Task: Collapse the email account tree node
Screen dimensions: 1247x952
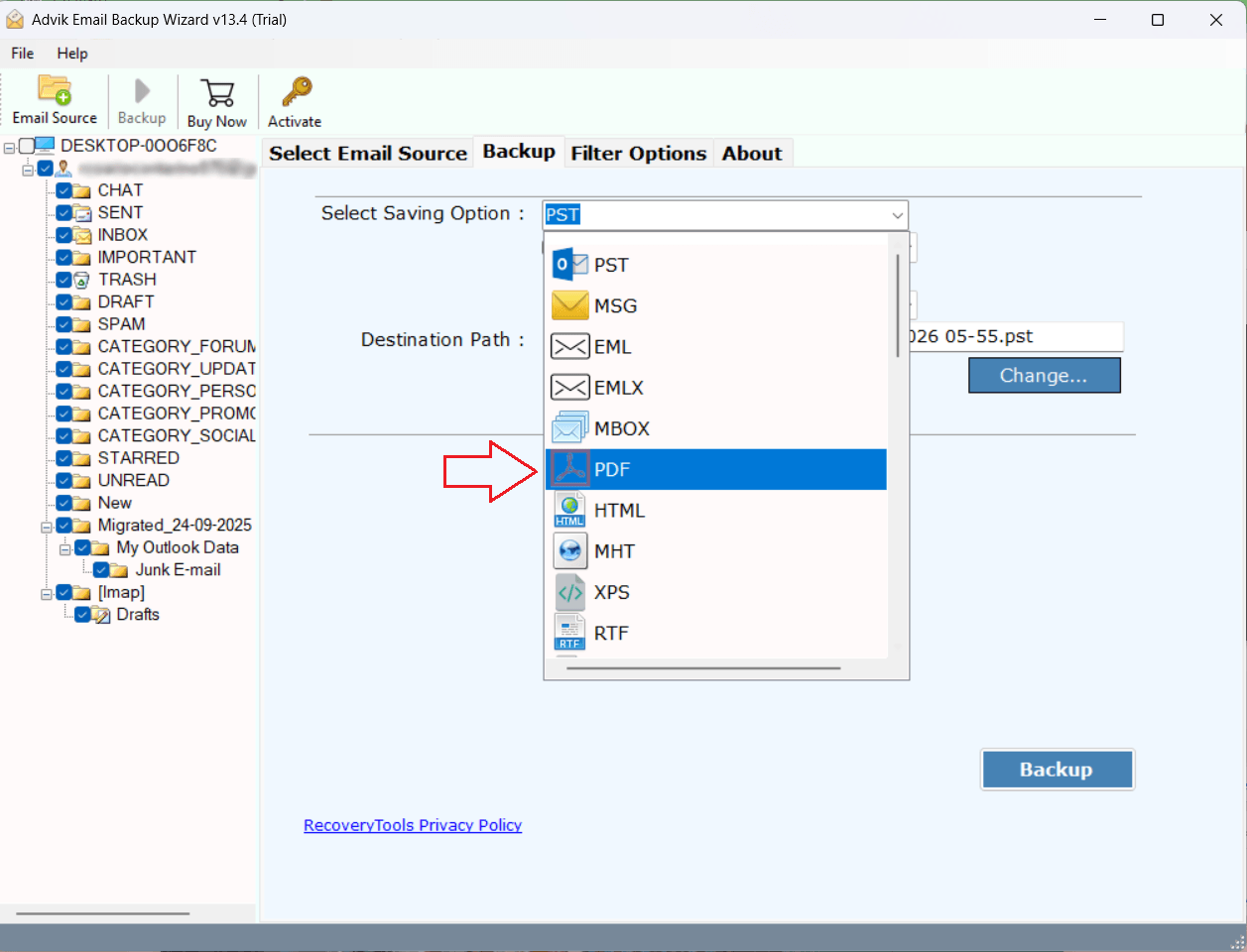Action: [28, 170]
